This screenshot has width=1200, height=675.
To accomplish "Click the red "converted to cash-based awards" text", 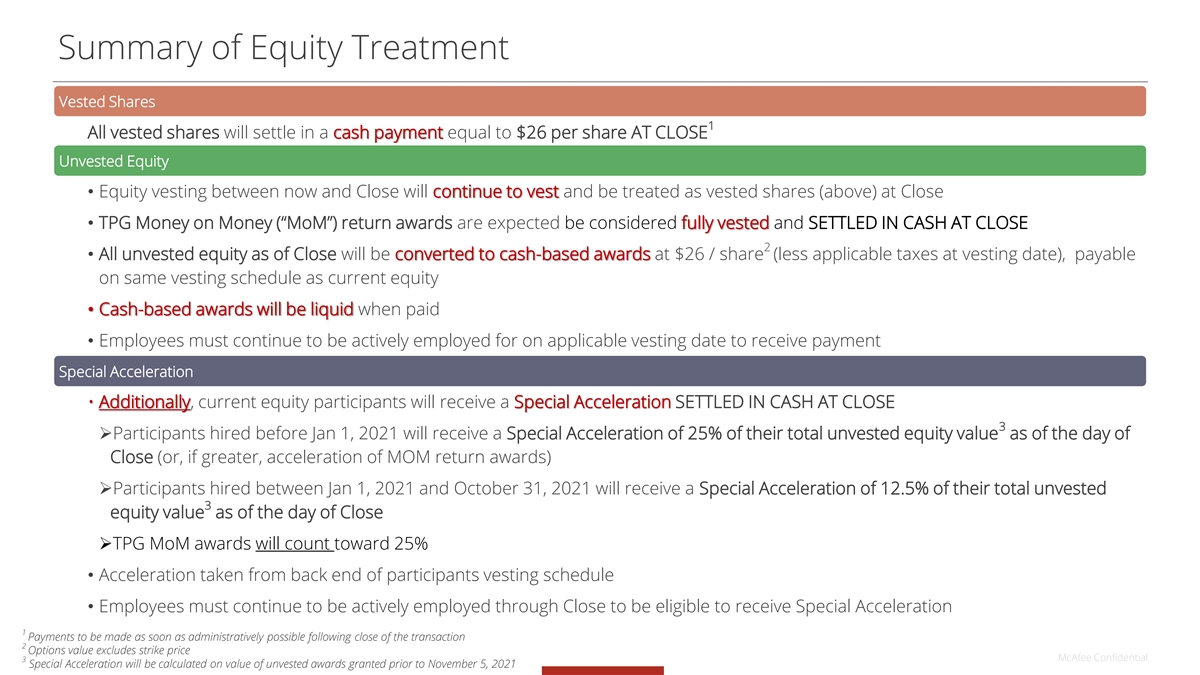I will pos(523,254).
